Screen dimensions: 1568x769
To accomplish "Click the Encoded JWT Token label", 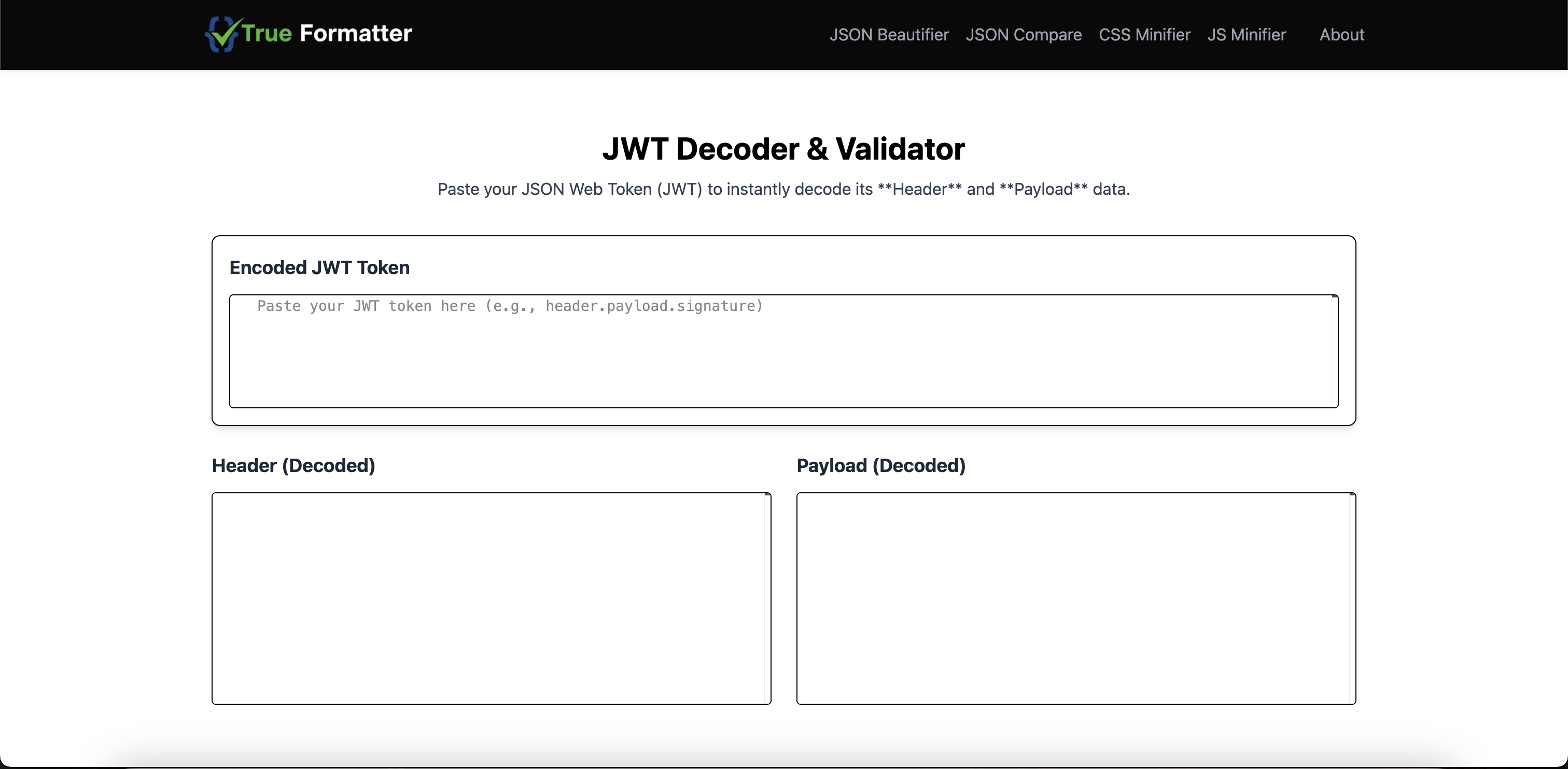I will pyautogui.click(x=319, y=268).
